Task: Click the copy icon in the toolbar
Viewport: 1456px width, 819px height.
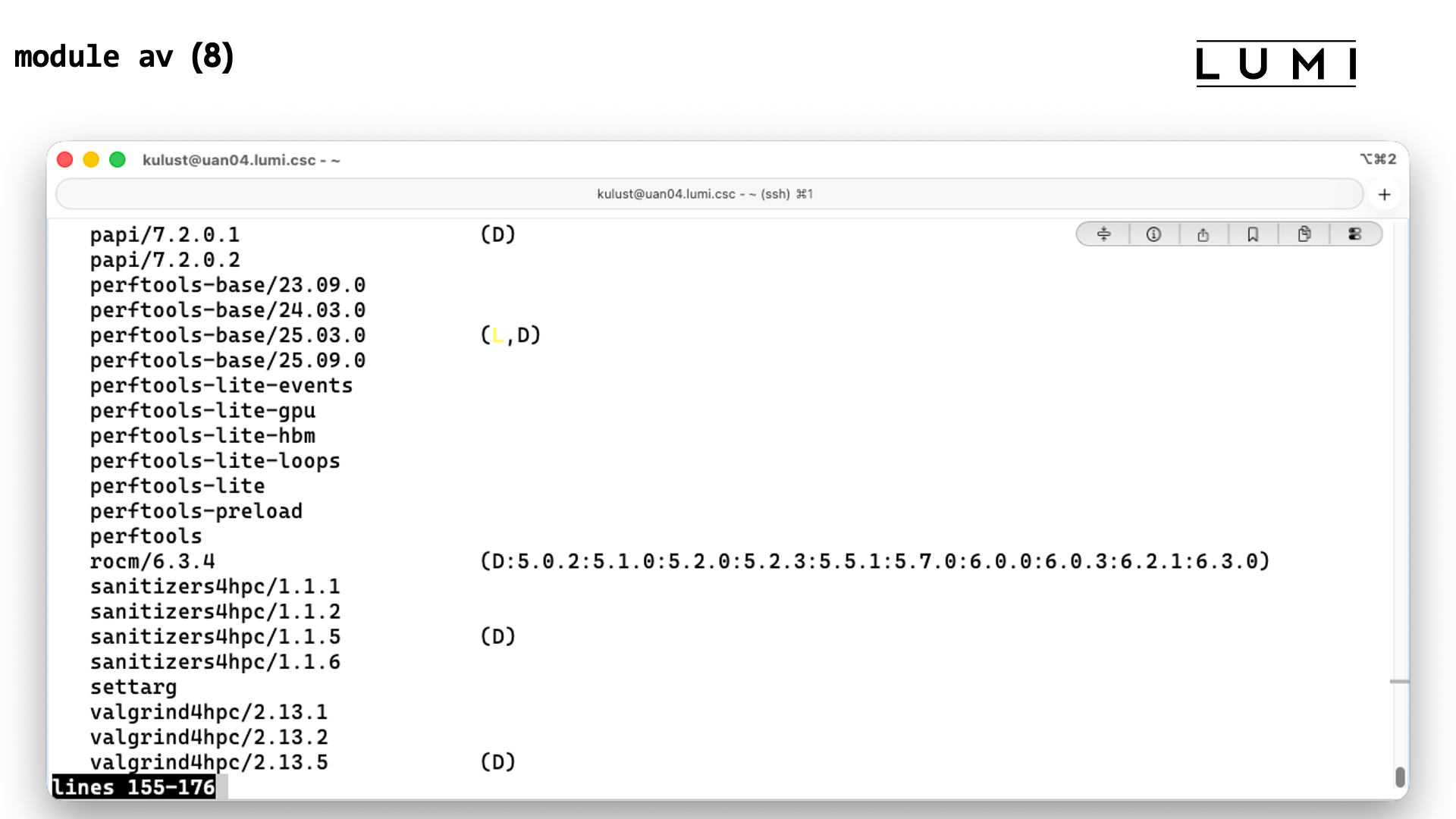Action: tap(1304, 234)
